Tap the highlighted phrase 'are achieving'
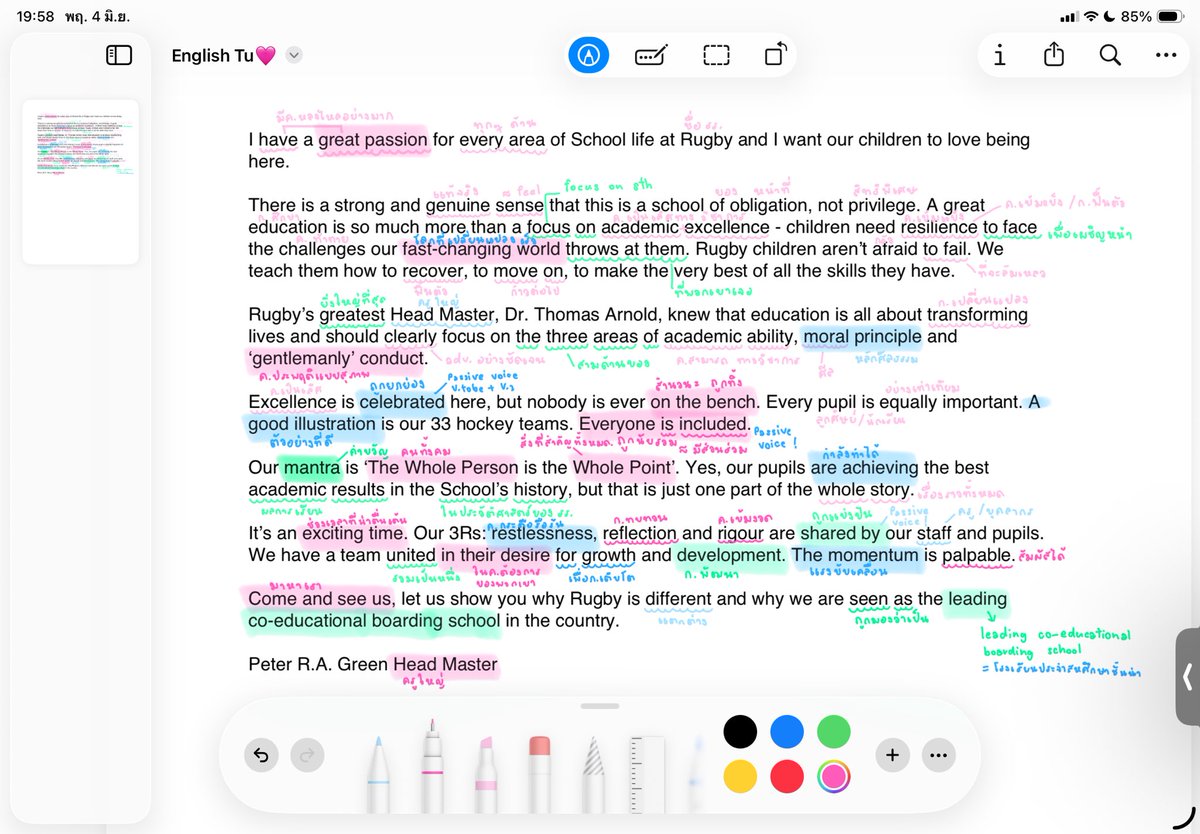 864,467
